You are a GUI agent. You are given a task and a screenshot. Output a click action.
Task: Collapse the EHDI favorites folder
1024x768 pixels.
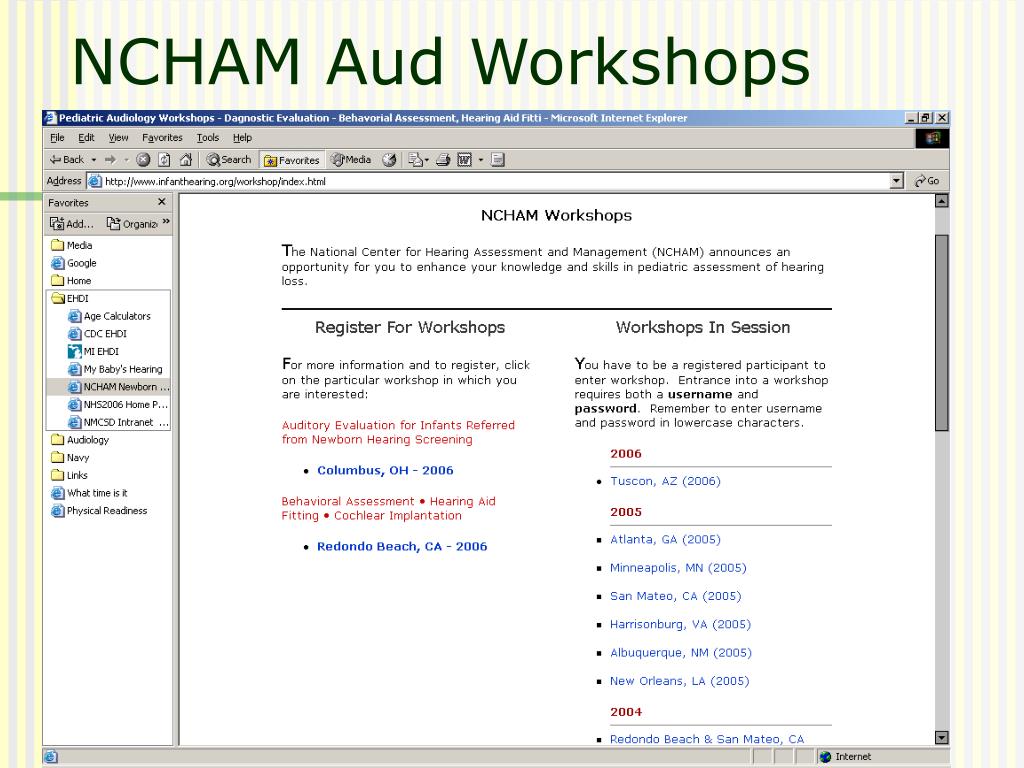(70, 298)
